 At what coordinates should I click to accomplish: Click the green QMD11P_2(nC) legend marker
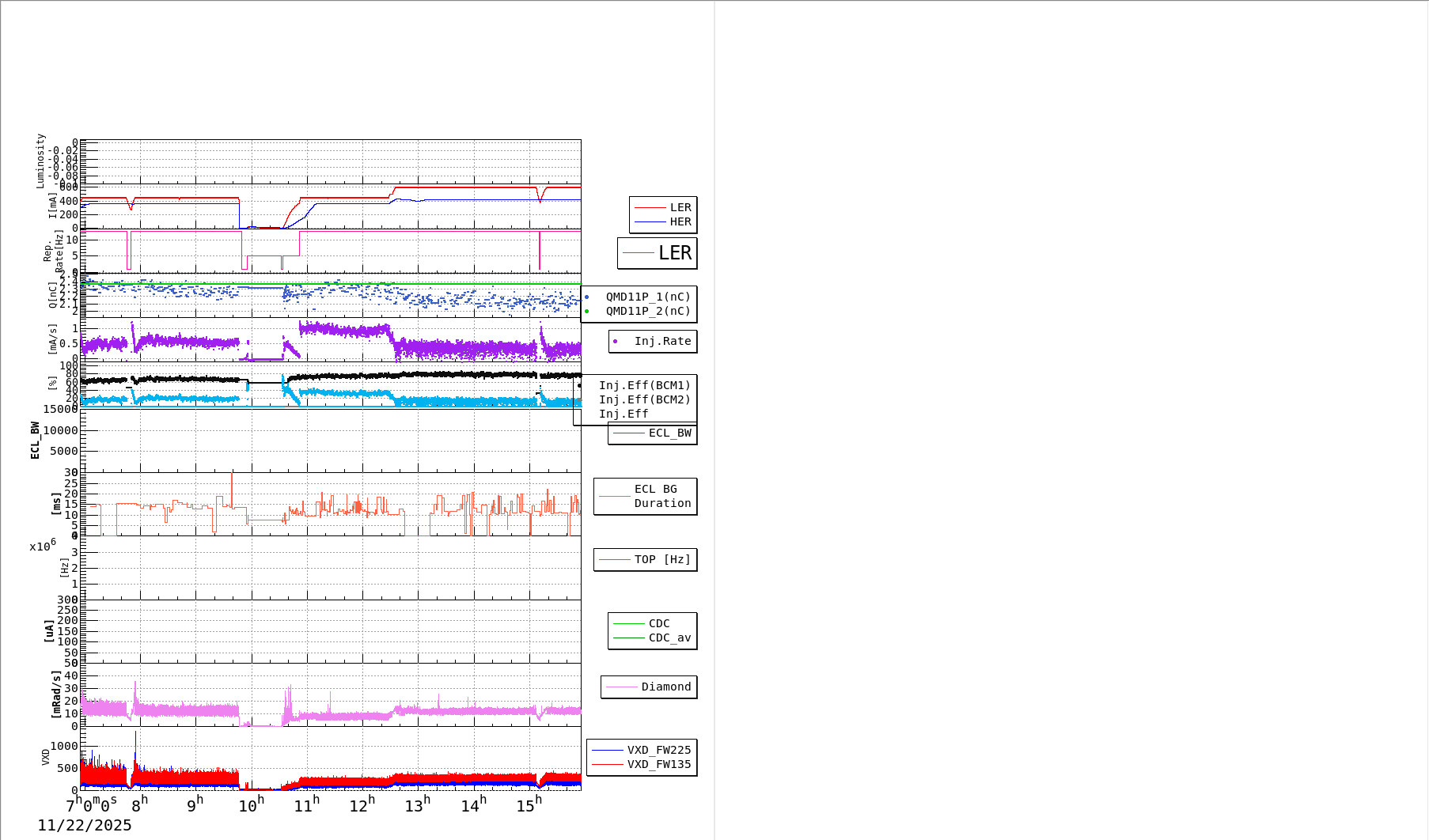click(x=587, y=312)
